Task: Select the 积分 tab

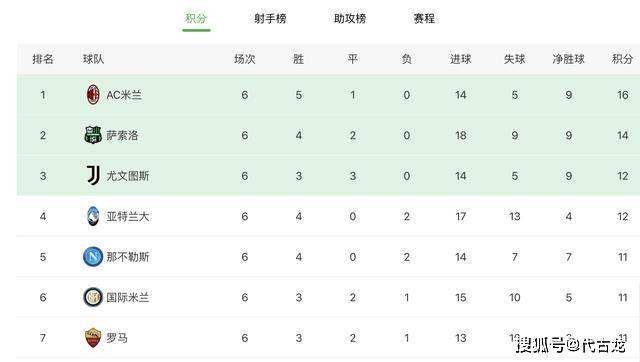Action: point(196,18)
